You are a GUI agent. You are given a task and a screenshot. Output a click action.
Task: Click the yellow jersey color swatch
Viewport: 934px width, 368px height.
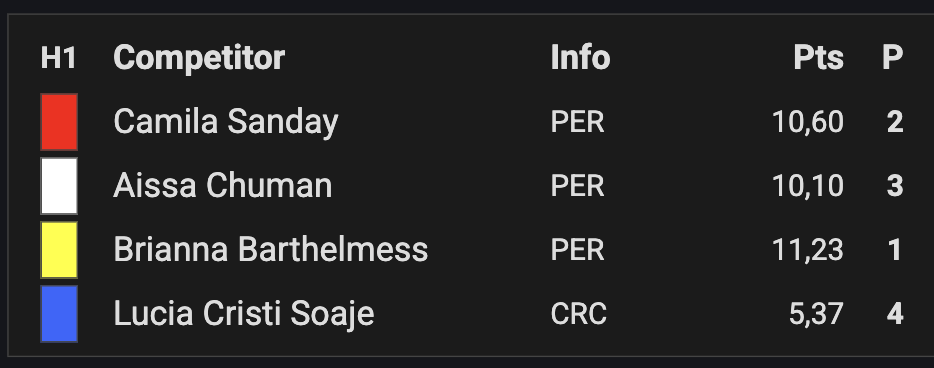pos(59,250)
